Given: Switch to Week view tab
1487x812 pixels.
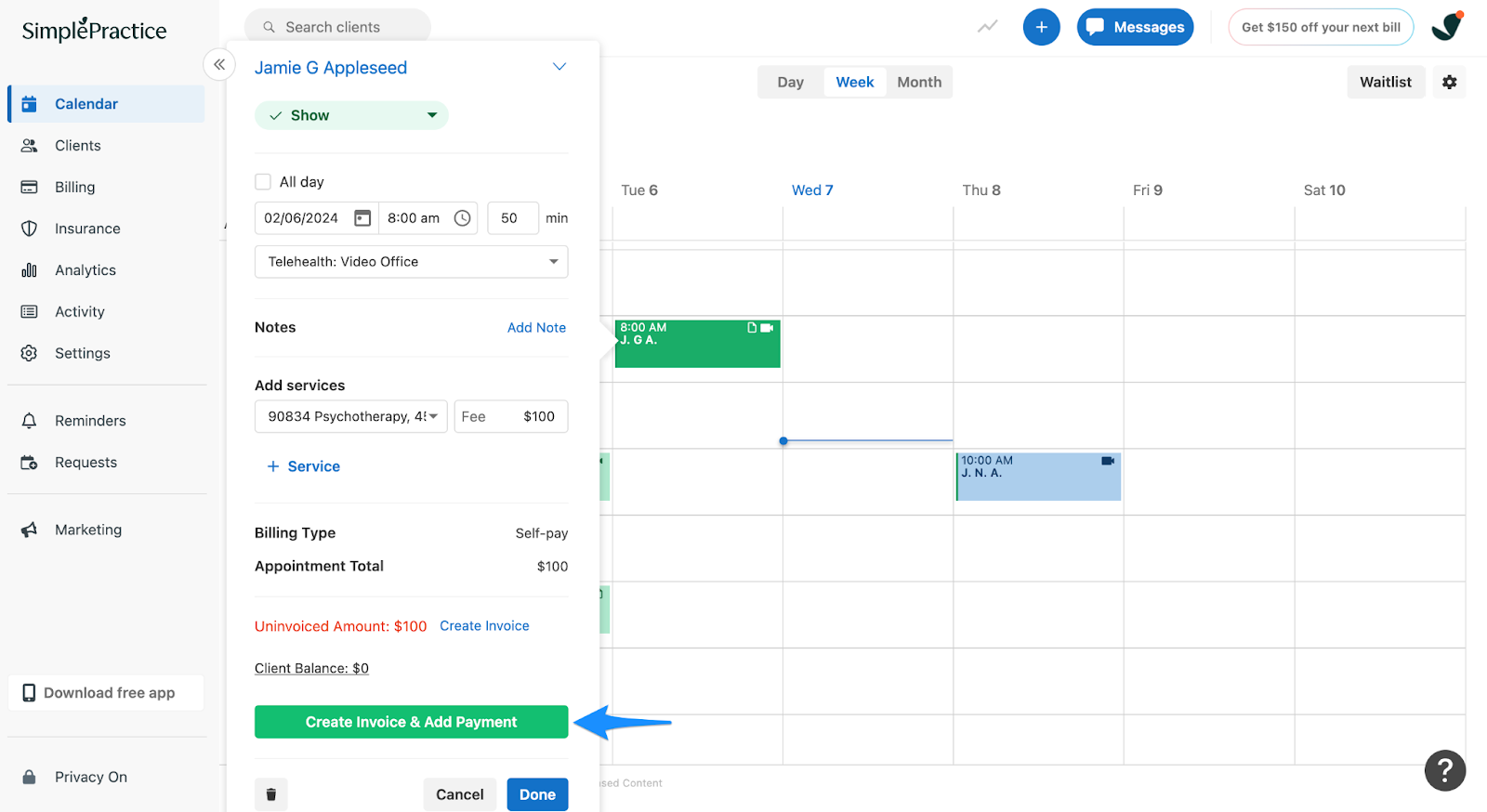Looking at the screenshot, I should tap(854, 82).
